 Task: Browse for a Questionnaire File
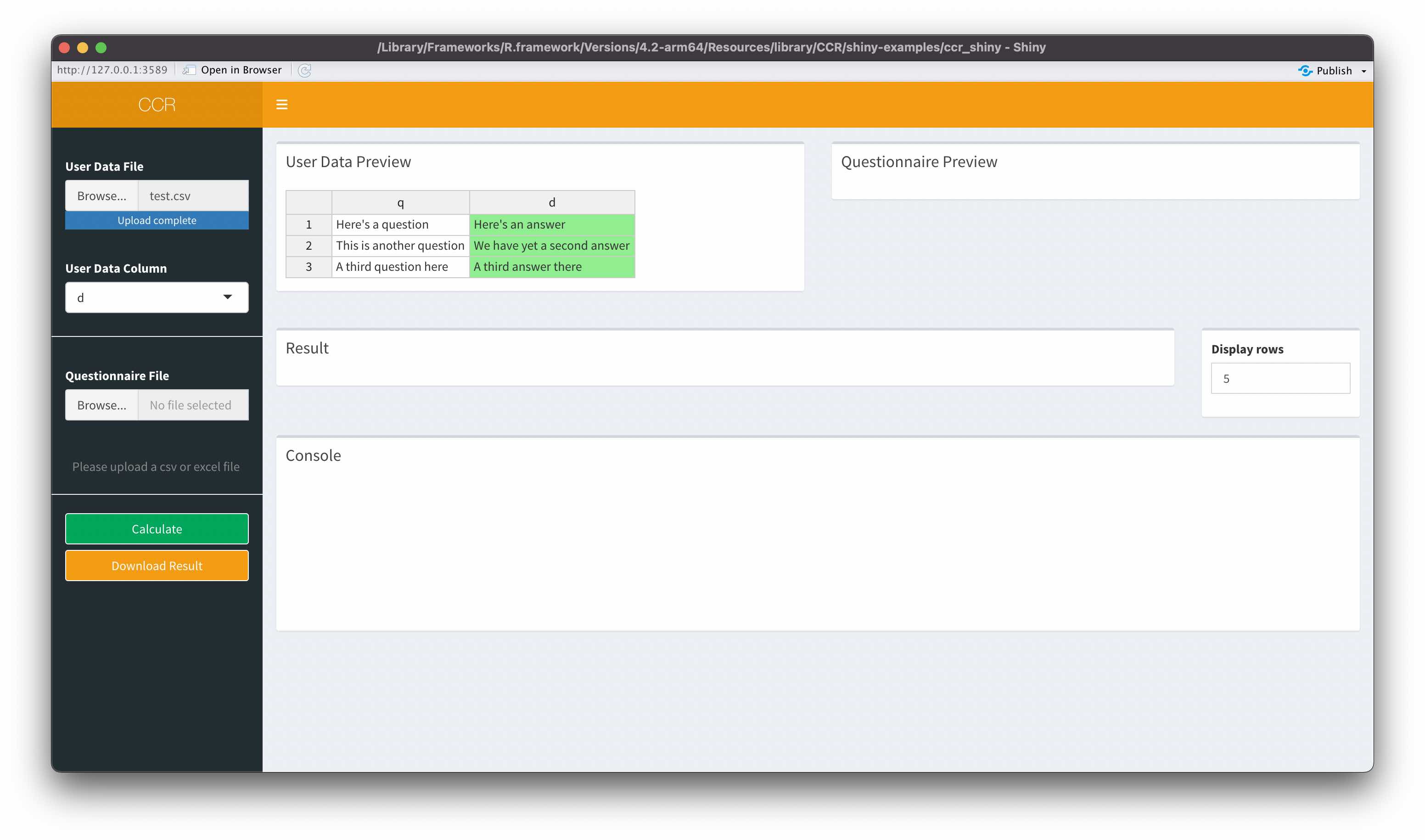(101, 405)
